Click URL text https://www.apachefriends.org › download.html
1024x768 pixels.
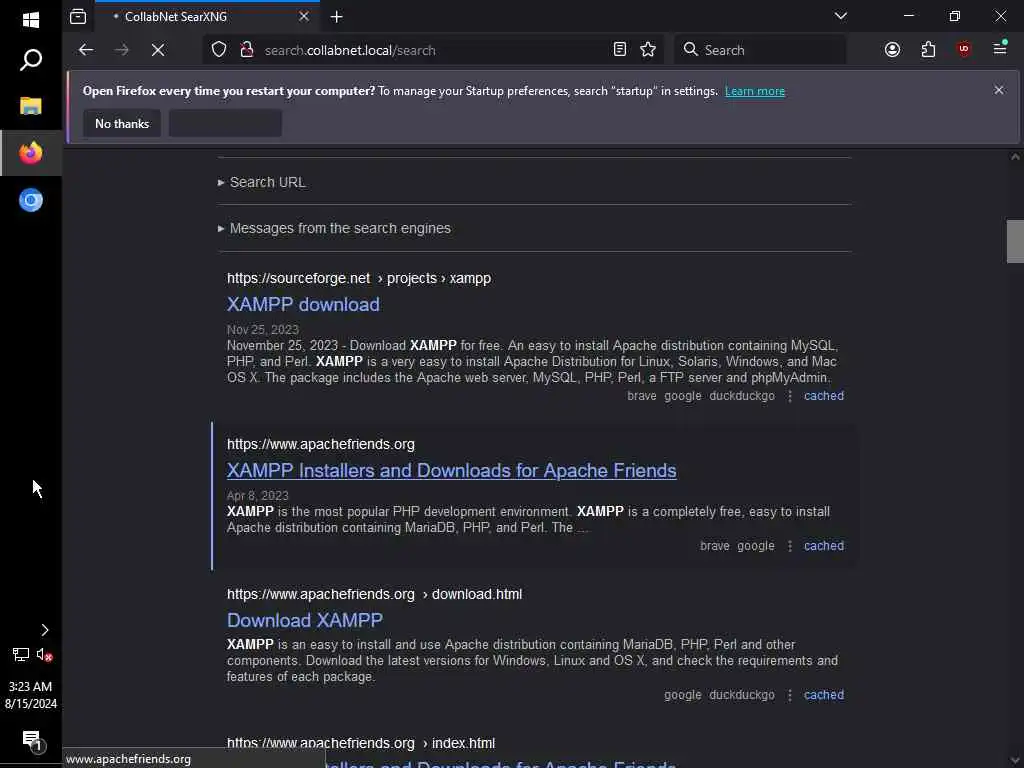[x=374, y=594]
